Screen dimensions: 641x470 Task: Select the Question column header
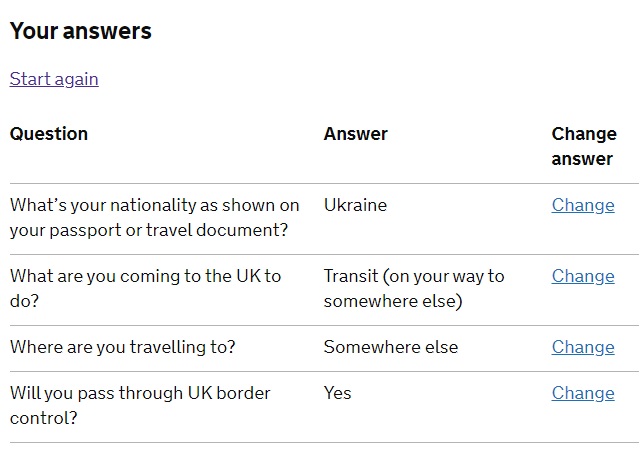[x=49, y=134]
